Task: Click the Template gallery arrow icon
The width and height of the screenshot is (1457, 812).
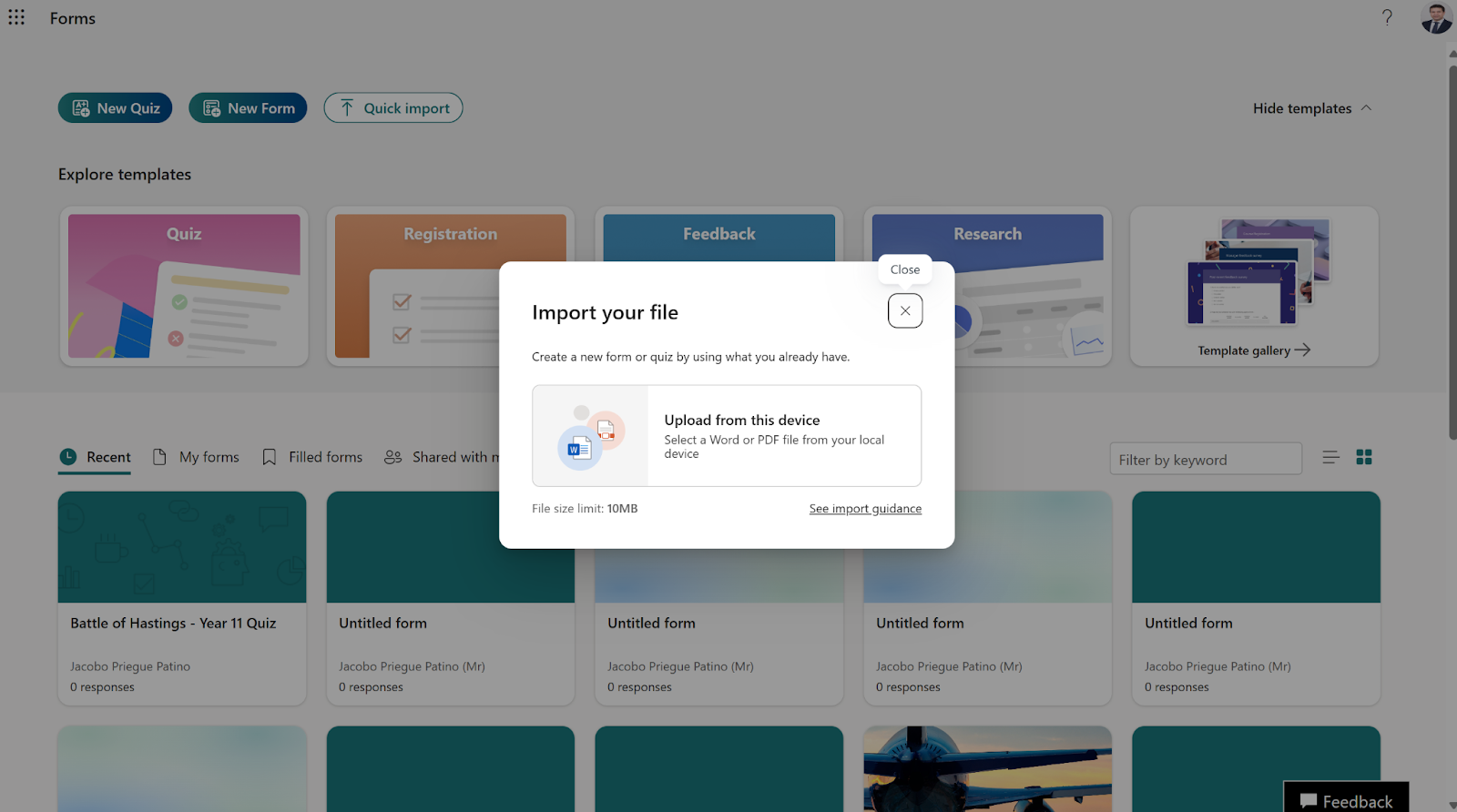Action: [1302, 350]
